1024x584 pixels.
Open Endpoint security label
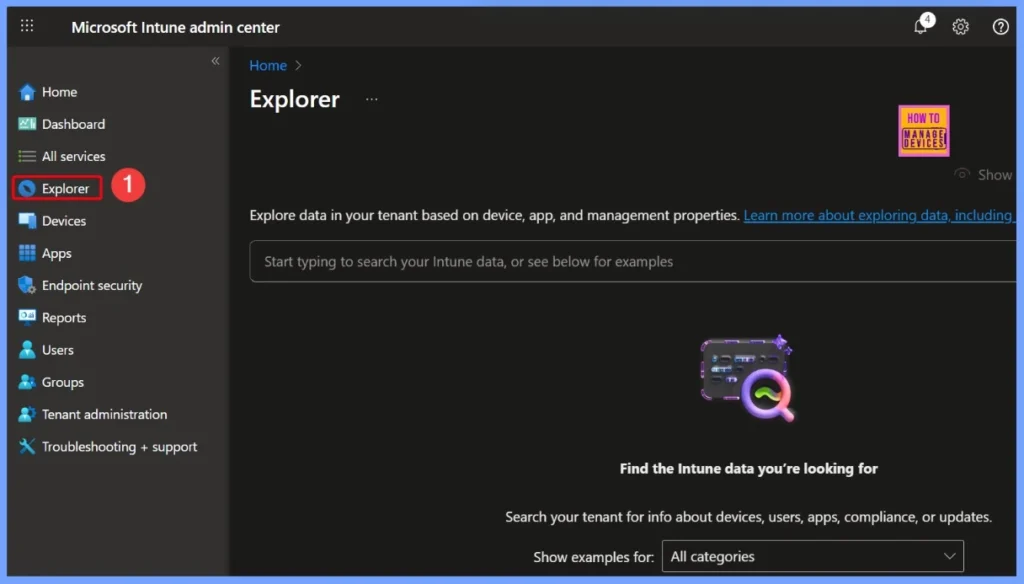pos(92,285)
